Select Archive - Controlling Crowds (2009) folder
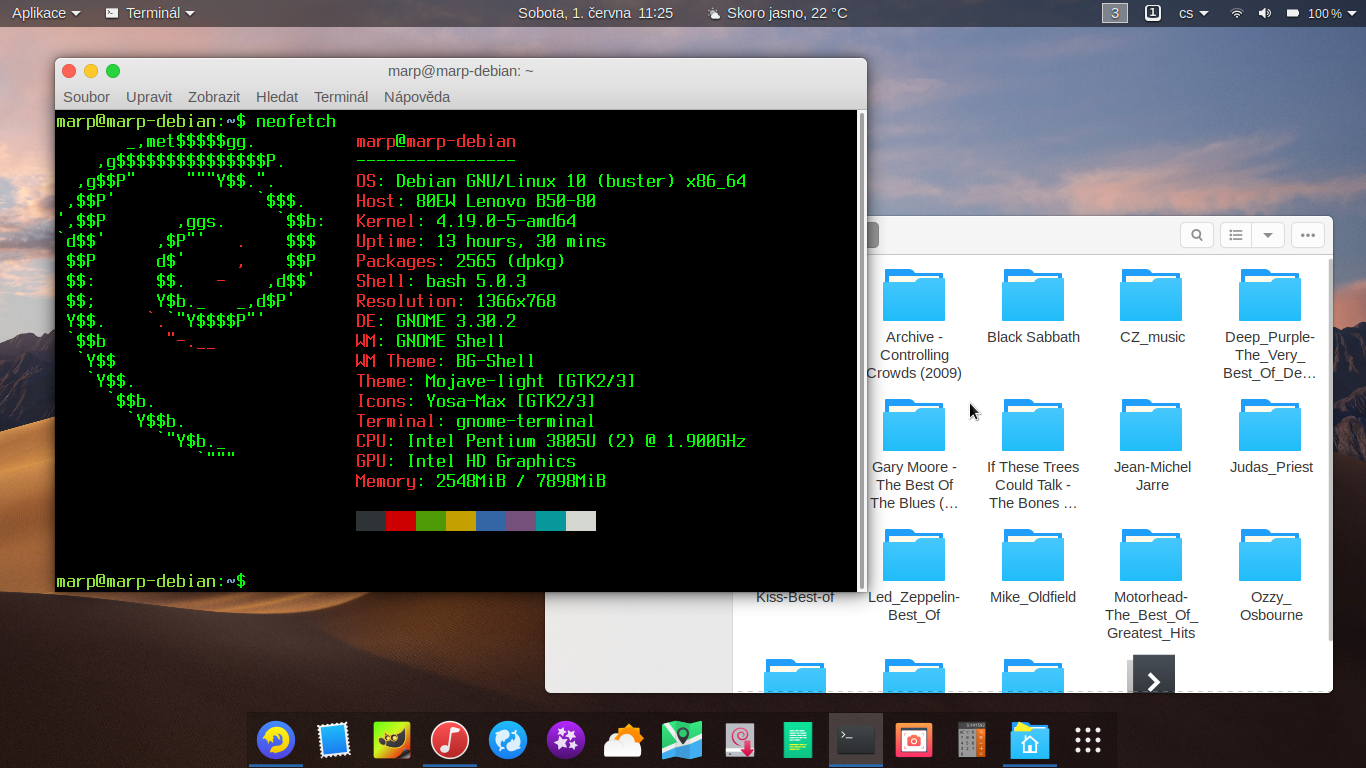The width and height of the screenshot is (1366, 768). pyautogui.click(x=914, y=324)
